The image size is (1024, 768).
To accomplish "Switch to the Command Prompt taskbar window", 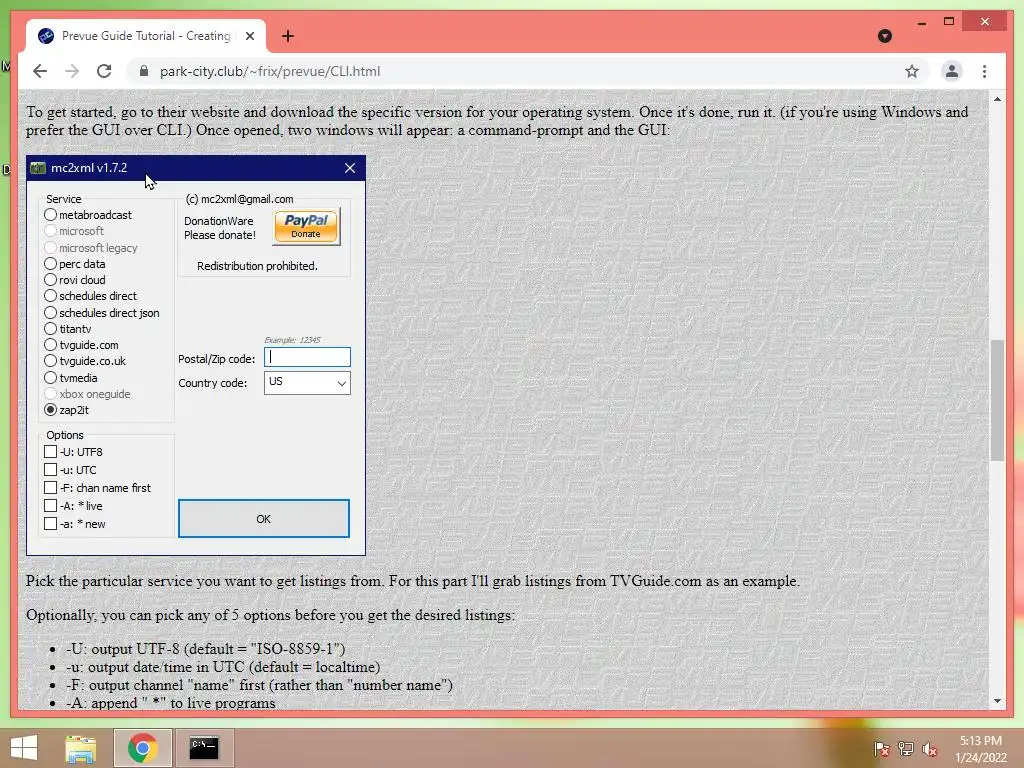I will pos(204,748).
